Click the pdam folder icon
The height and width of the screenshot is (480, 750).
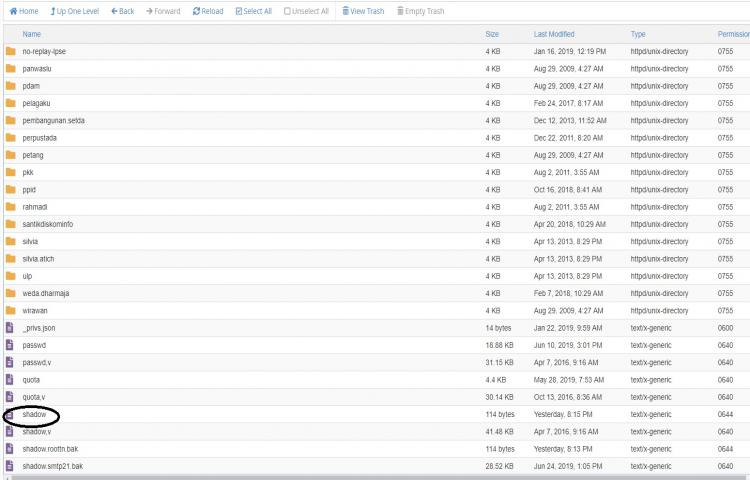tap(10, 86)
